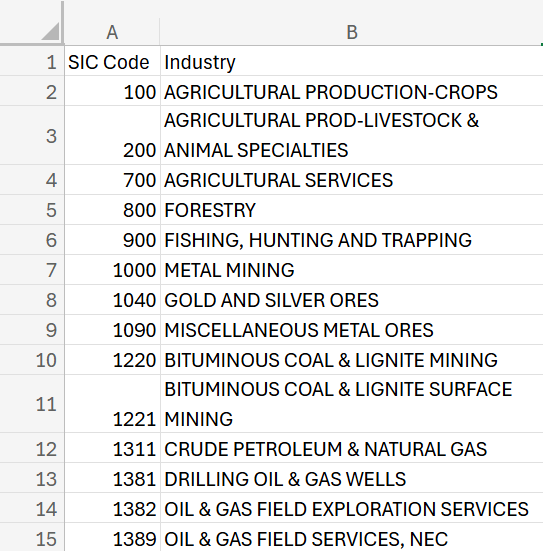
Task: Select row 11 header
Action: pyautogui.click(x=32, y=404)
